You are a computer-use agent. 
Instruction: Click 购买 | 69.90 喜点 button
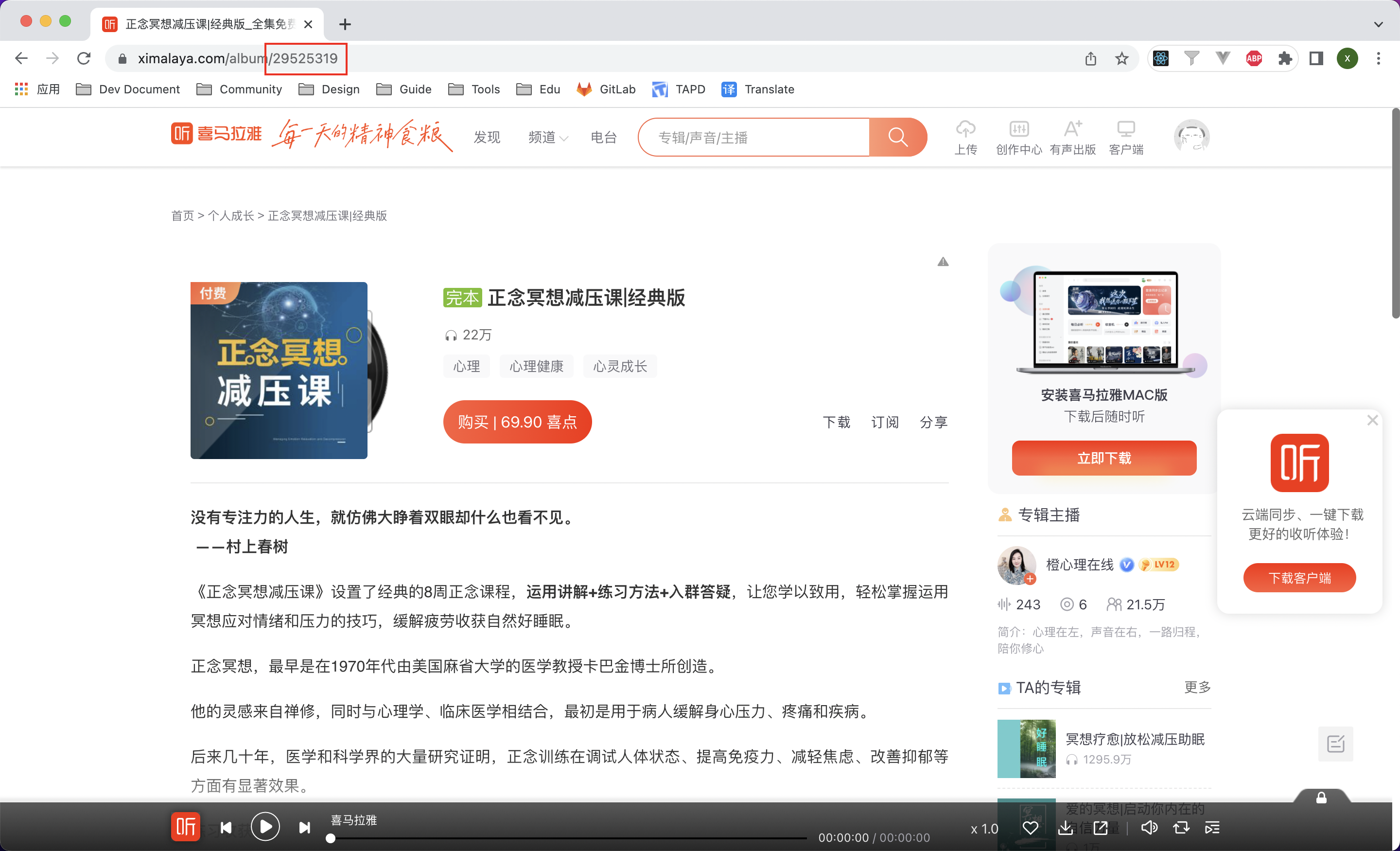point(517,422)
